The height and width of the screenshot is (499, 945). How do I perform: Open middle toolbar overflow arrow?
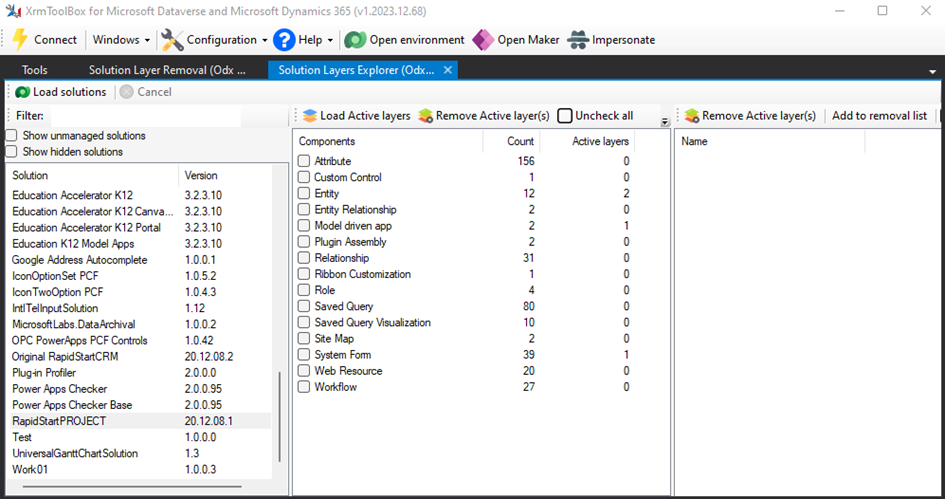(x=665, y=122)
